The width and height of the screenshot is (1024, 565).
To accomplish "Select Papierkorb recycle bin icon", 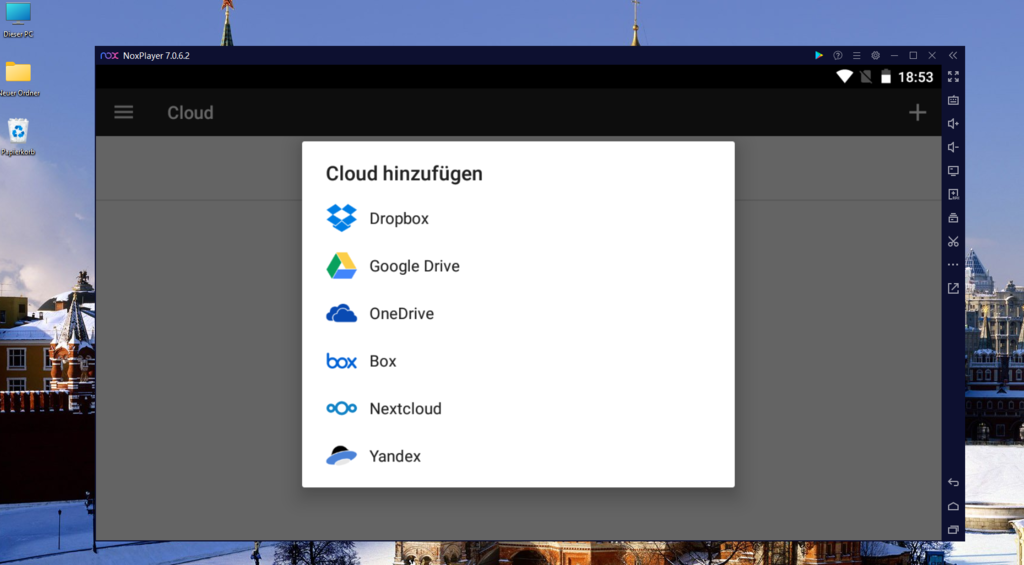I will click(18, 137).
